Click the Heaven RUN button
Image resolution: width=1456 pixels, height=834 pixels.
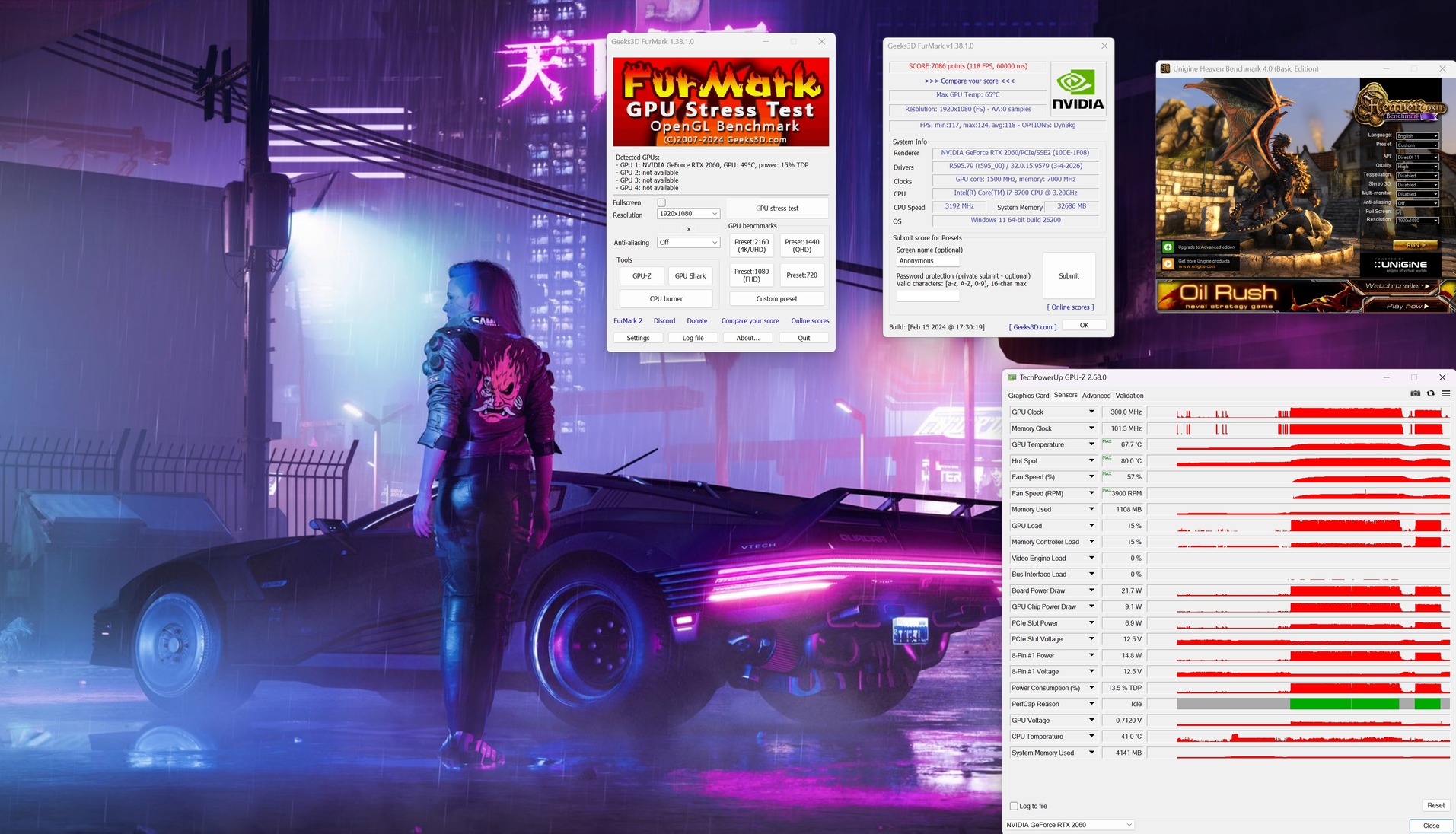tap(1415, 246)
